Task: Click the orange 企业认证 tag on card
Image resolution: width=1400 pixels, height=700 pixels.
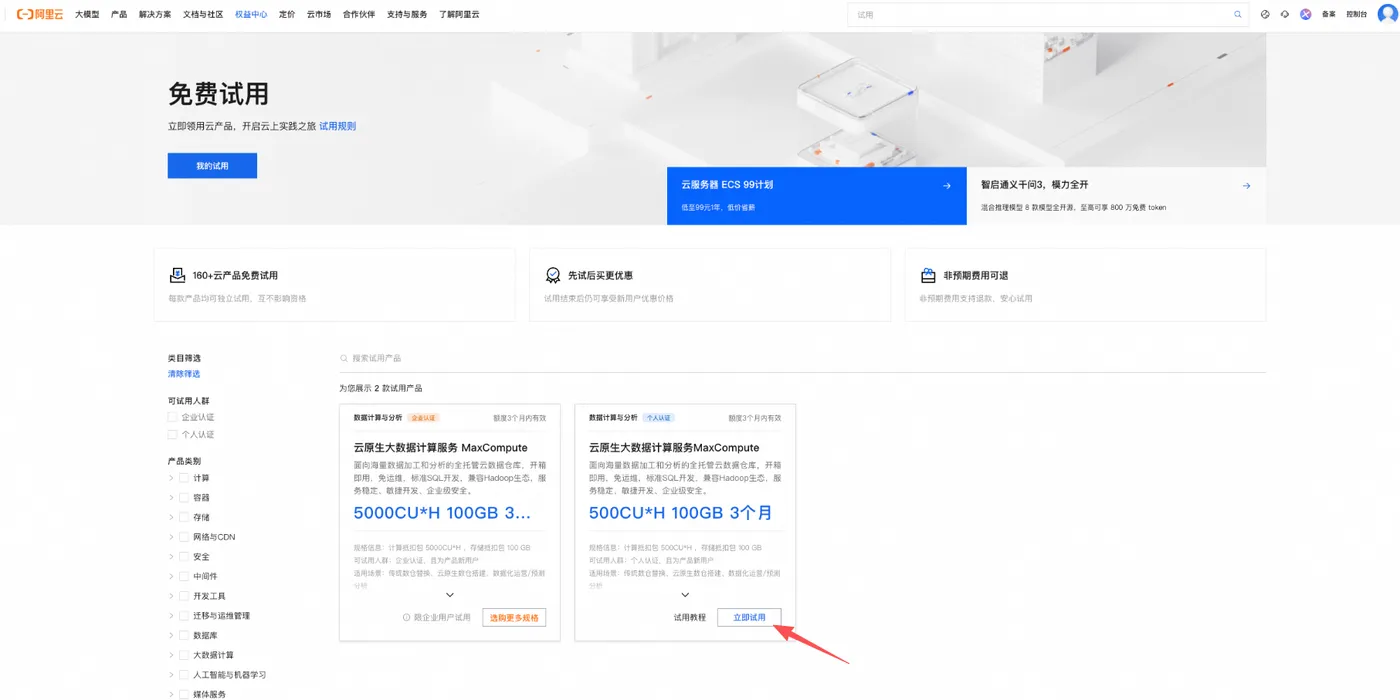Action: 423,418
